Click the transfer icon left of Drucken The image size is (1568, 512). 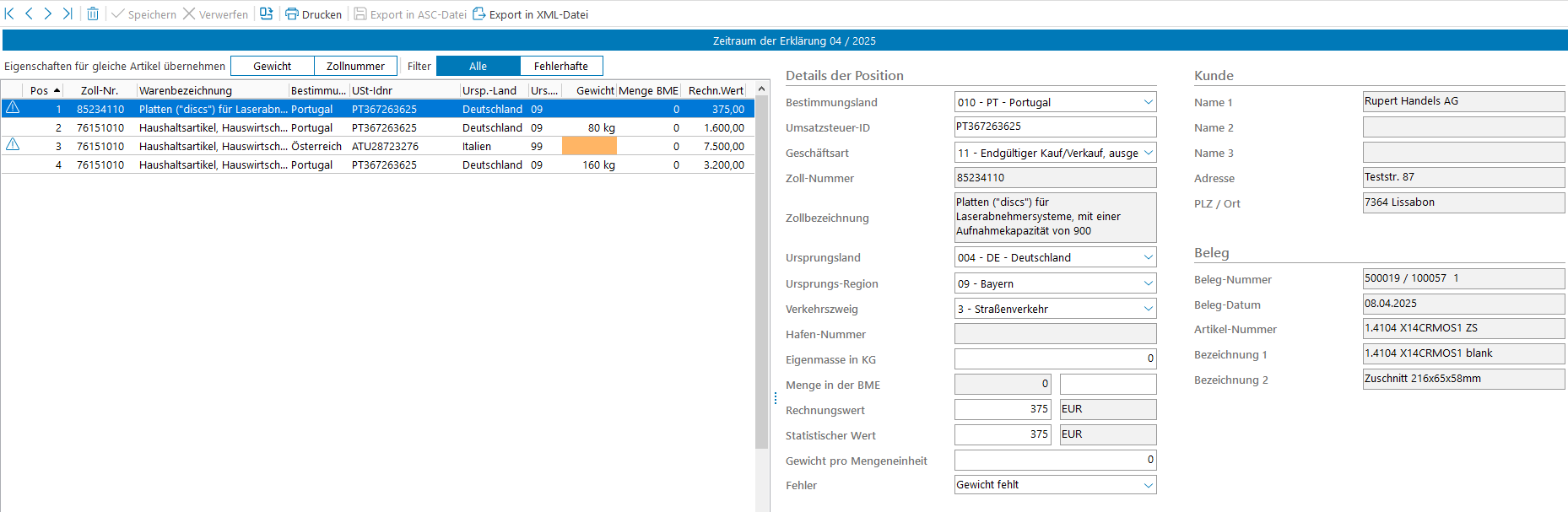point(266,13)
